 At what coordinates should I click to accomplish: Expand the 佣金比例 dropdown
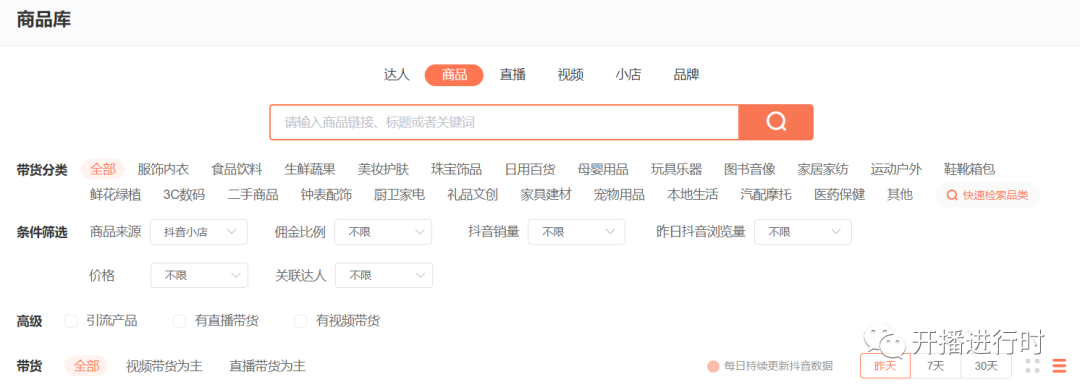click(383, 232)
